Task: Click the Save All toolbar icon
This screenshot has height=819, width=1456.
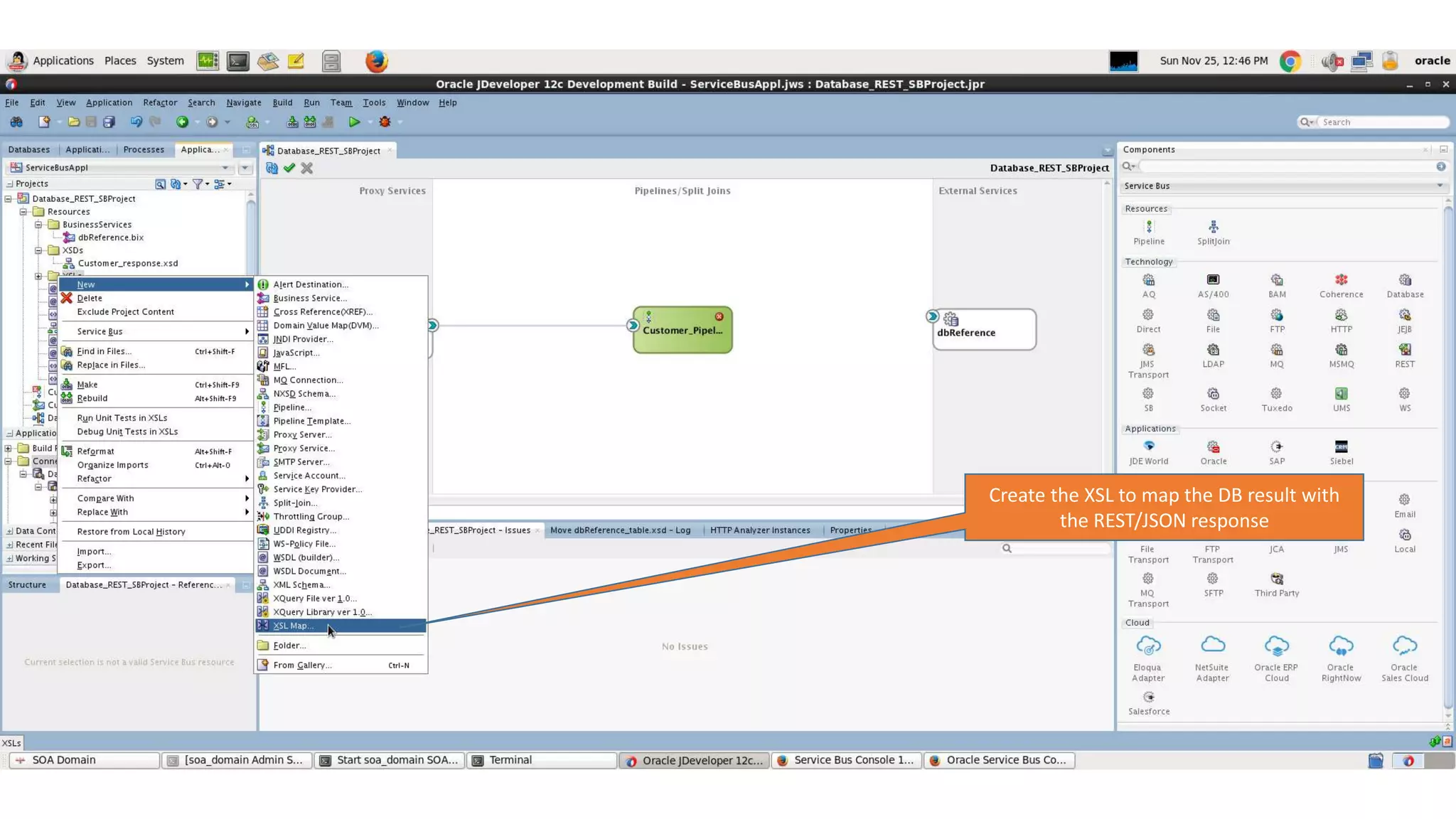Action: 109,122
